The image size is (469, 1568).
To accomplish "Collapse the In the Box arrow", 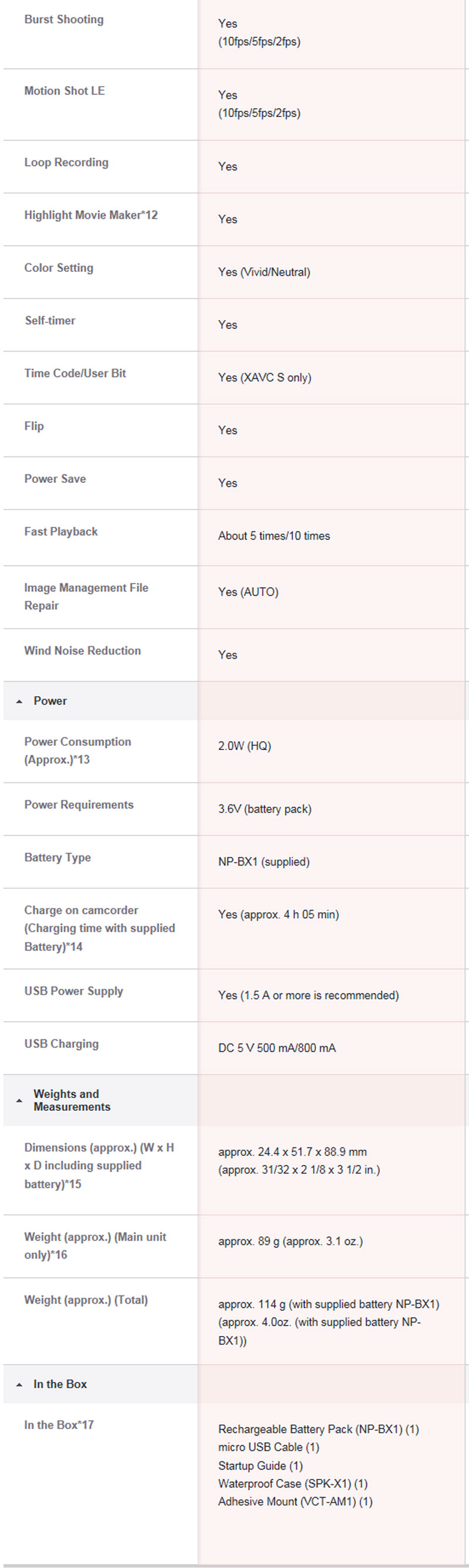I will [19, 1385].
